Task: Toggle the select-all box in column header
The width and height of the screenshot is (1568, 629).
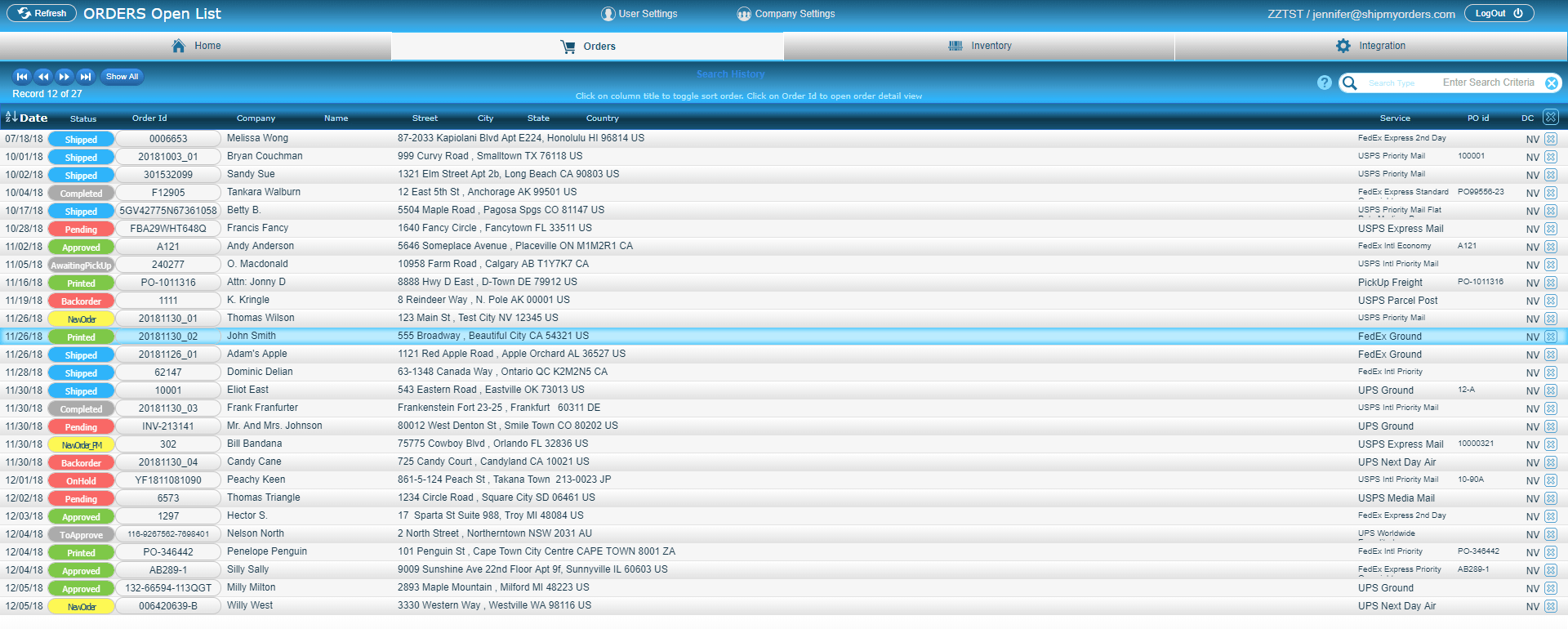Action: tap(1551, 117)
